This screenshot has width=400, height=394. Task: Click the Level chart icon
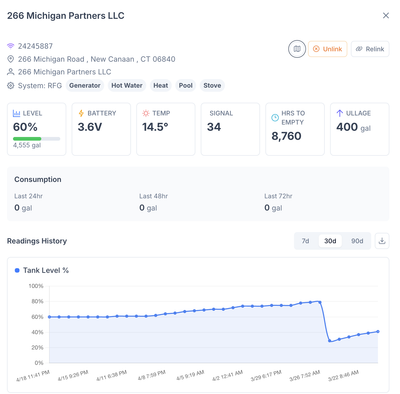16,113
